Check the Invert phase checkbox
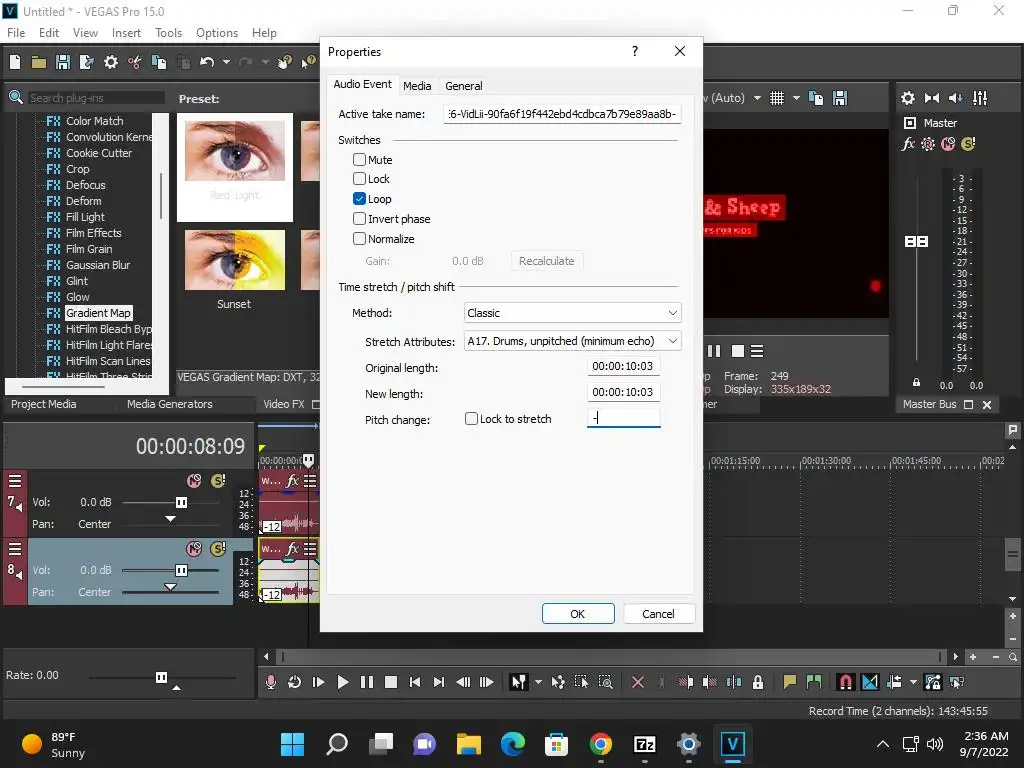This screenshot has width=1024, height=768. (359, 218)
